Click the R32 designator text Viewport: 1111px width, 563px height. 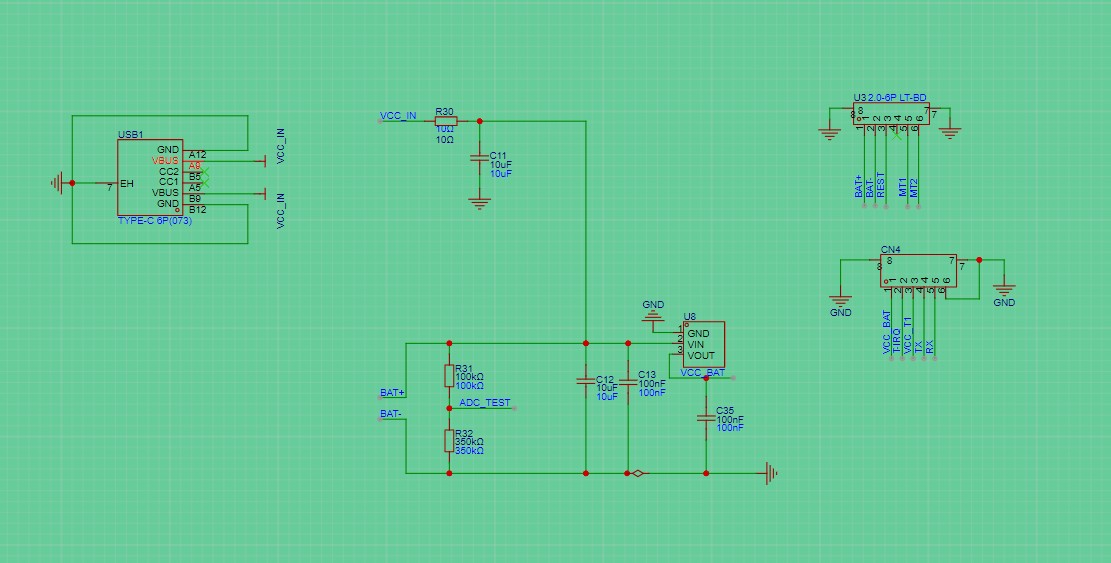(x=464, y=433)
